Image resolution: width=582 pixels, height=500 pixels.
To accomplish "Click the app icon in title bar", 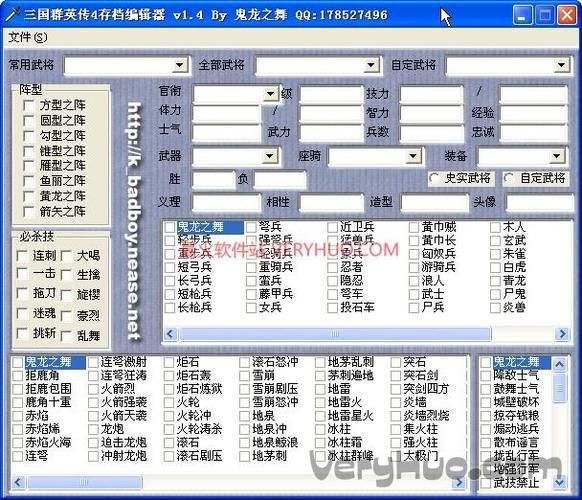I will (x=12, y=14).
